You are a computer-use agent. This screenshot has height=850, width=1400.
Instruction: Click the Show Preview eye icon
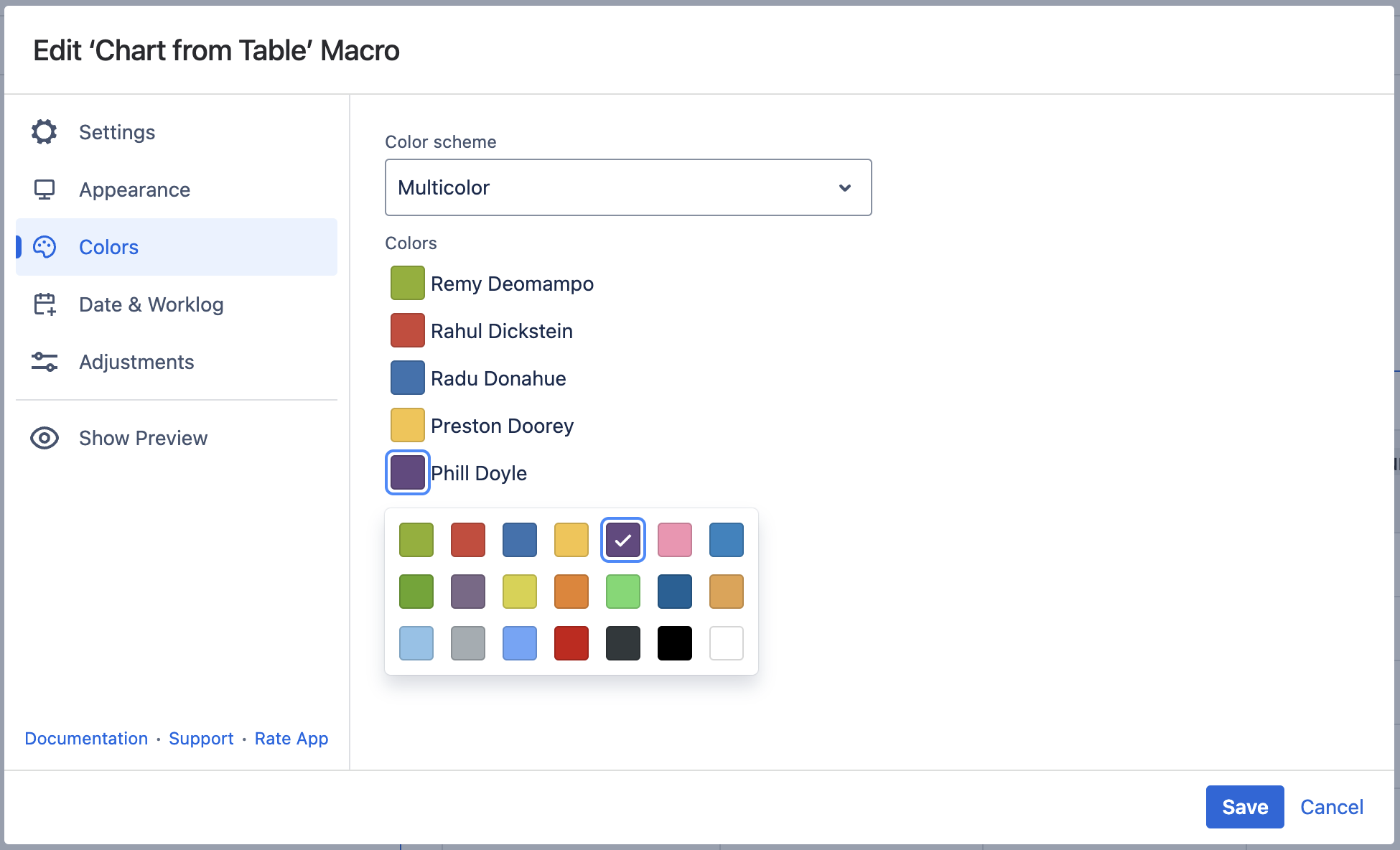(x=45, y=438)
